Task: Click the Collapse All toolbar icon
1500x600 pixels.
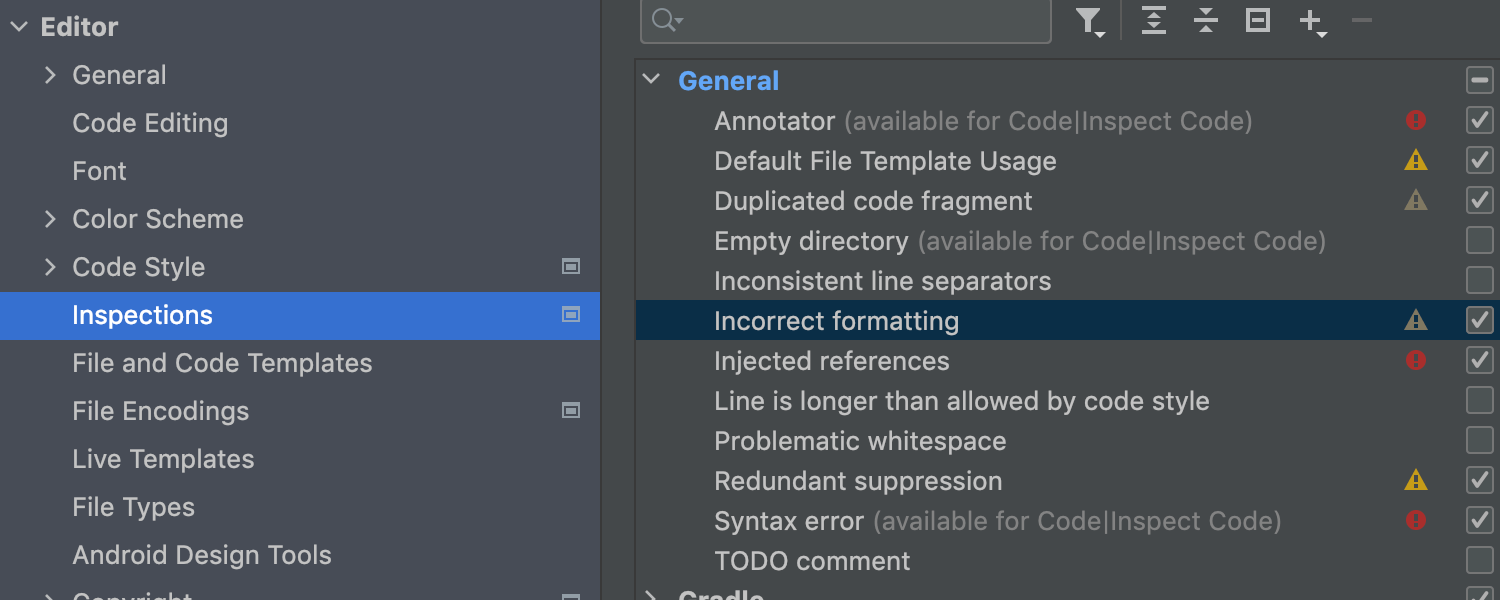Action: [1206, 20]
